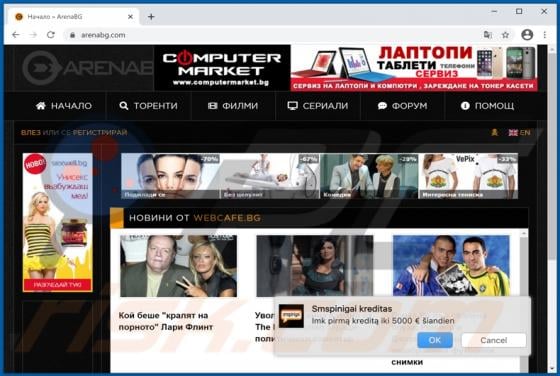The width and height of the screenshot is (560, 376).
Task: Open the middle news photo of dark-haired woman
Action: [x=315, y=266]
